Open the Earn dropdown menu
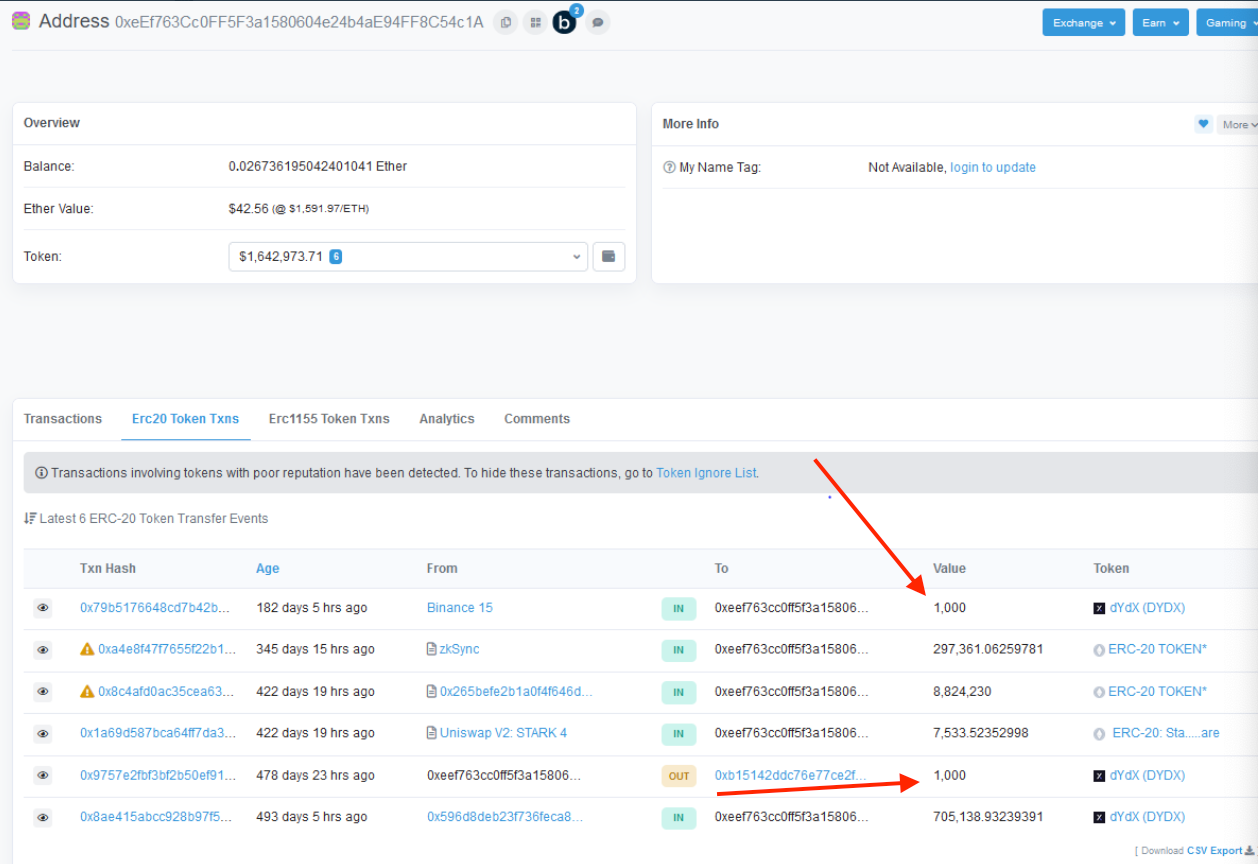This screenshot has width=1258, height=864. tap(1160, 23)
